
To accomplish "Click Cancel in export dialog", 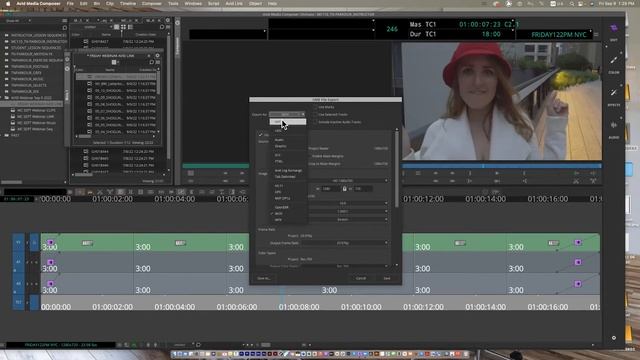I will pos(361,278).
